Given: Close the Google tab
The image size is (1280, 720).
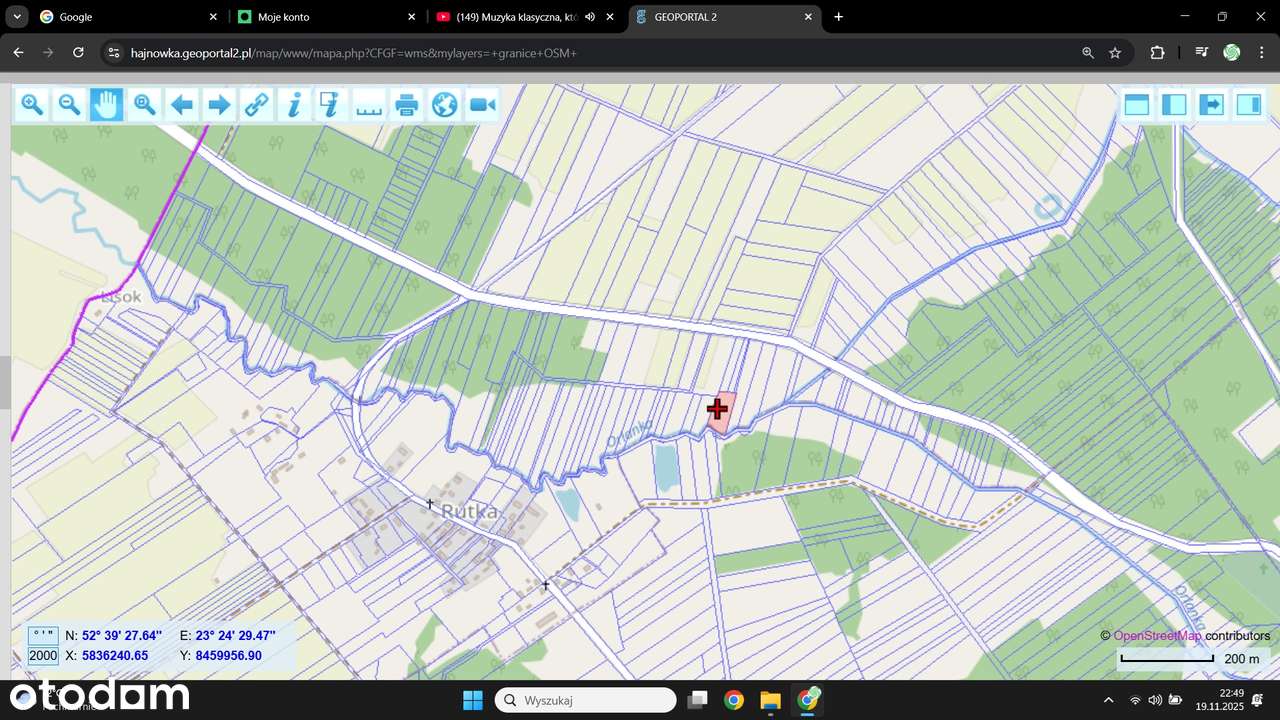Looking at the screenshot, I should pyautogui.click(x=213, y=17).
